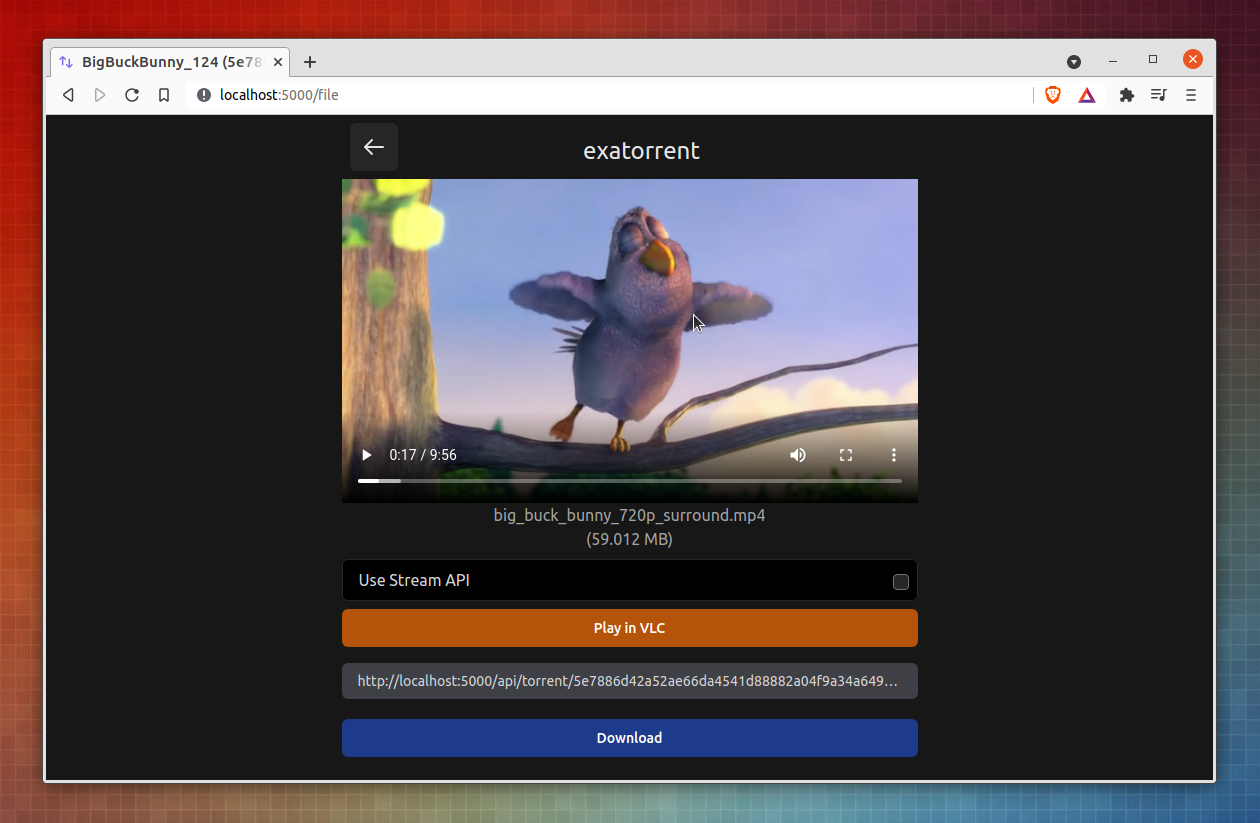This screenshot has height=823, width=1260.
Task: Bookmark the current page
Action: click(x=164, y=94)
